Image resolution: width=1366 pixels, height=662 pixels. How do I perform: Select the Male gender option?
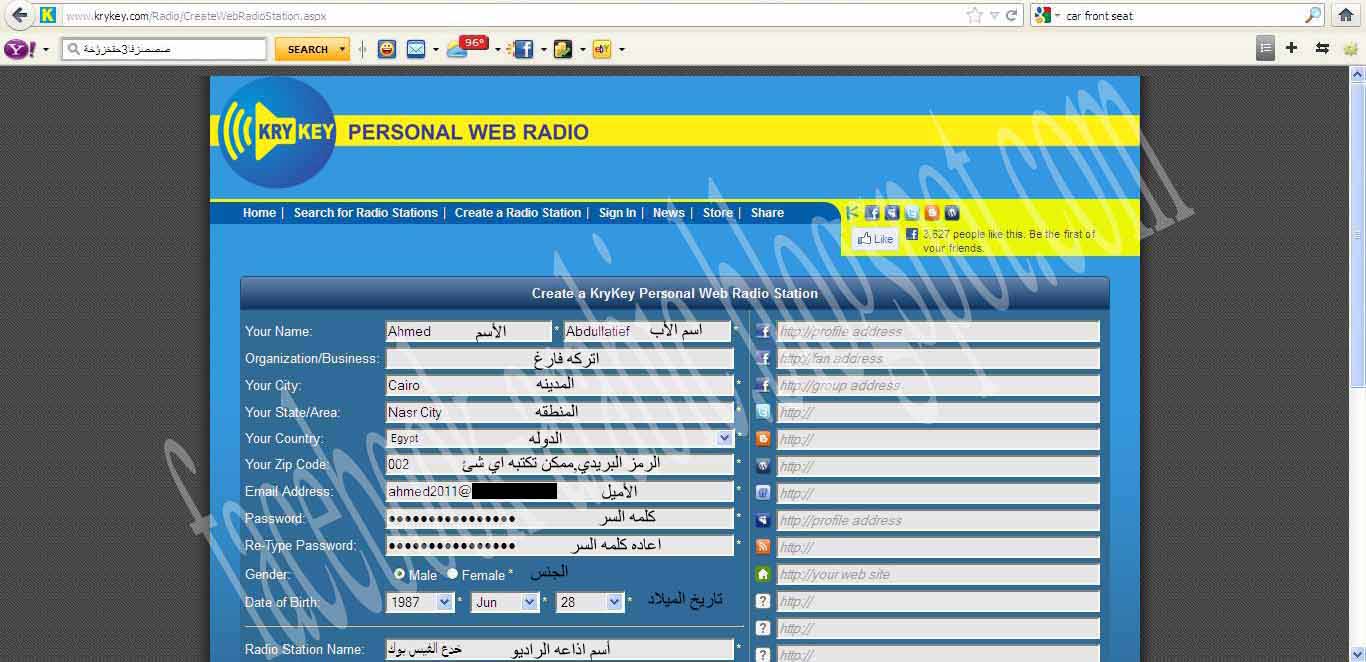(x=400, y=574)
